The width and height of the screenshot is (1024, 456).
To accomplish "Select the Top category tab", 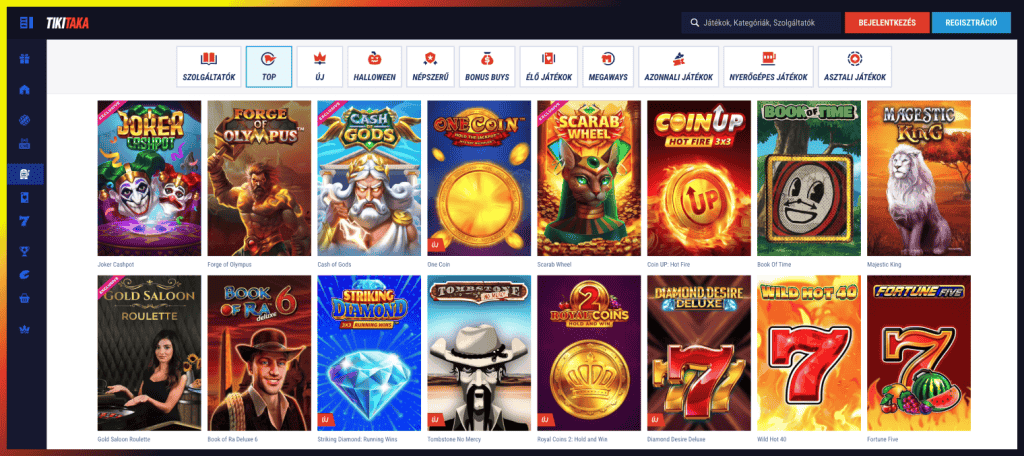I will point(269,67).
